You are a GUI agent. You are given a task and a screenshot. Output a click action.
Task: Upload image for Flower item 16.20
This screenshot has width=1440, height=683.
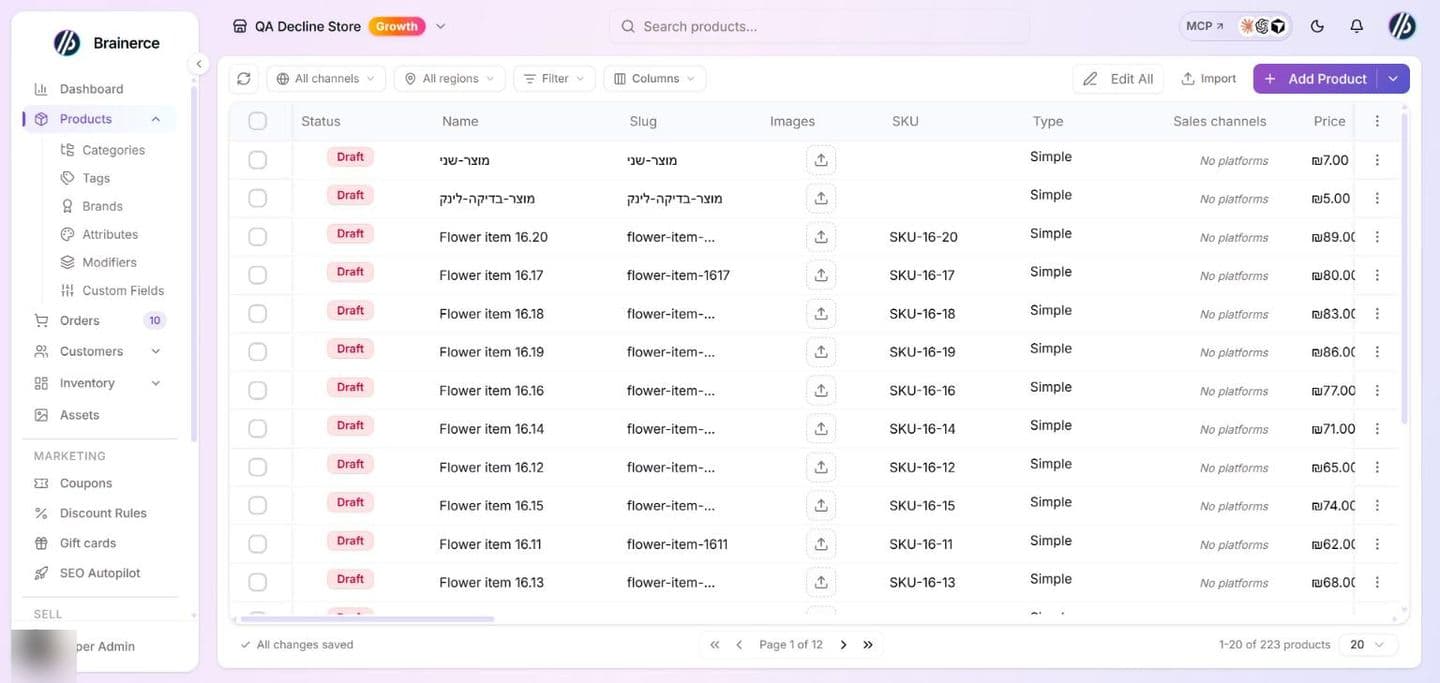coord(821,237)
